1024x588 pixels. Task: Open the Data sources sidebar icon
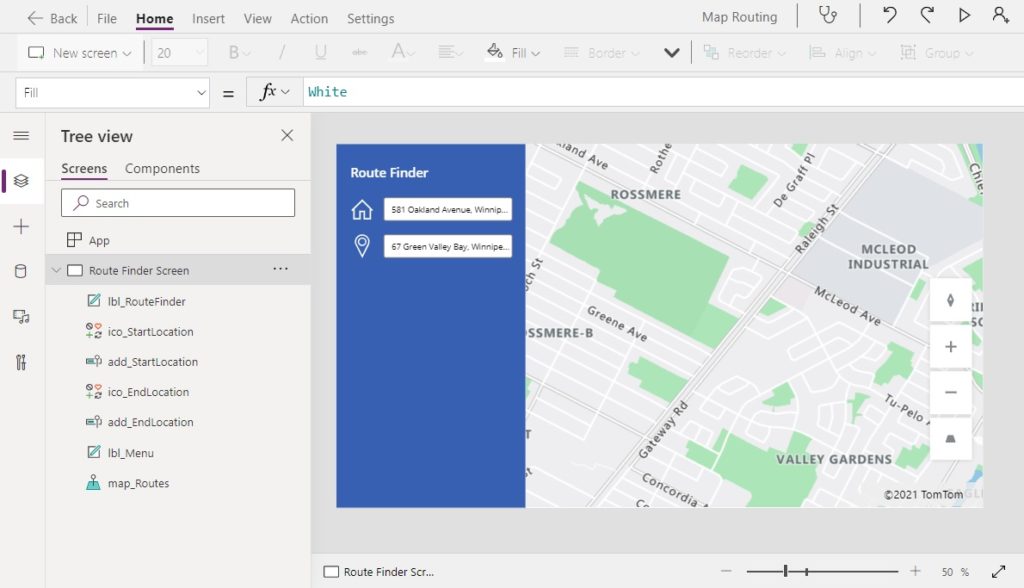click(21, 271)
